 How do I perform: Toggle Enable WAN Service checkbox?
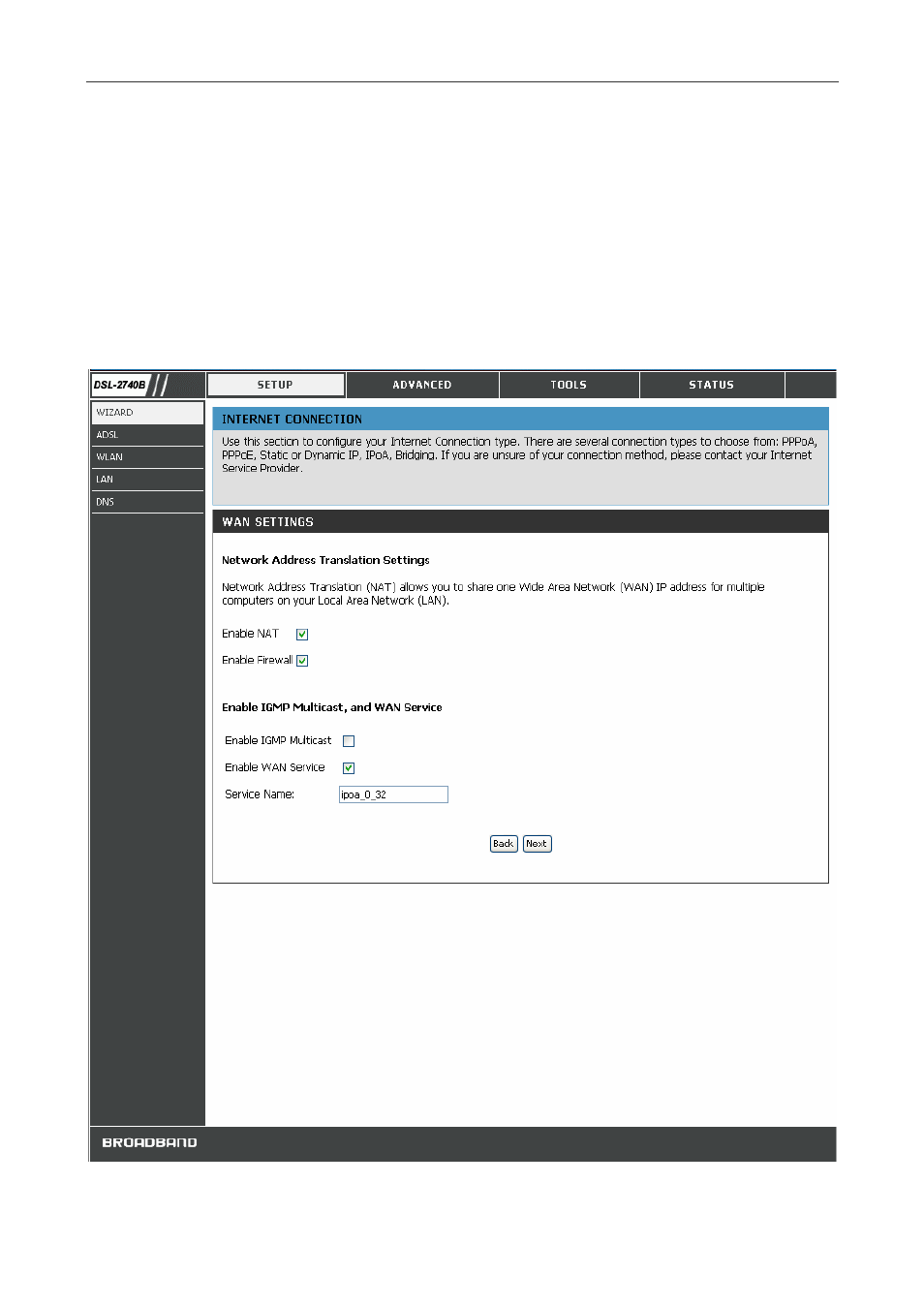pos(349,768)
